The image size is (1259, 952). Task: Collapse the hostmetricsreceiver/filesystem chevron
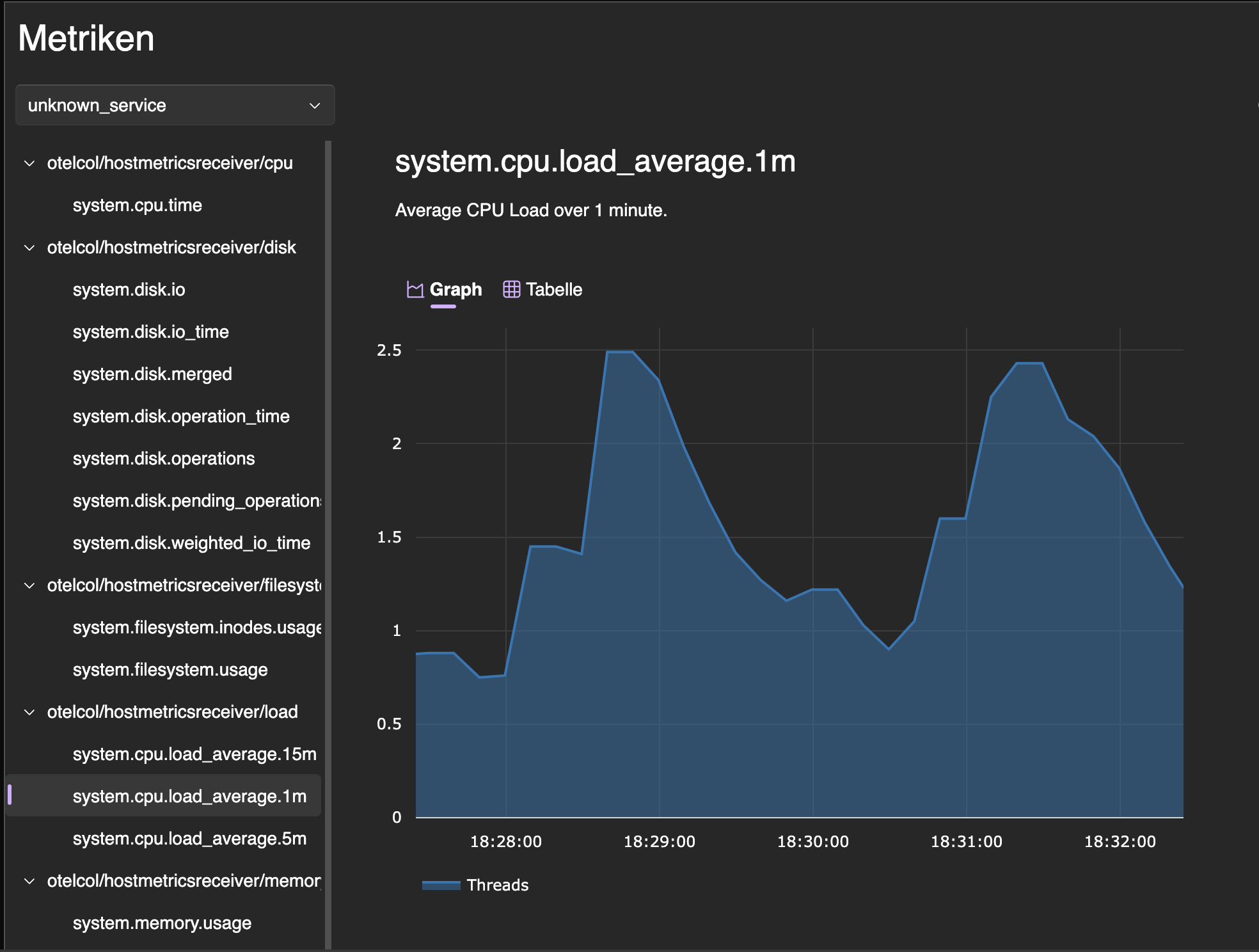pyautogui.click(x=29, y=585)
